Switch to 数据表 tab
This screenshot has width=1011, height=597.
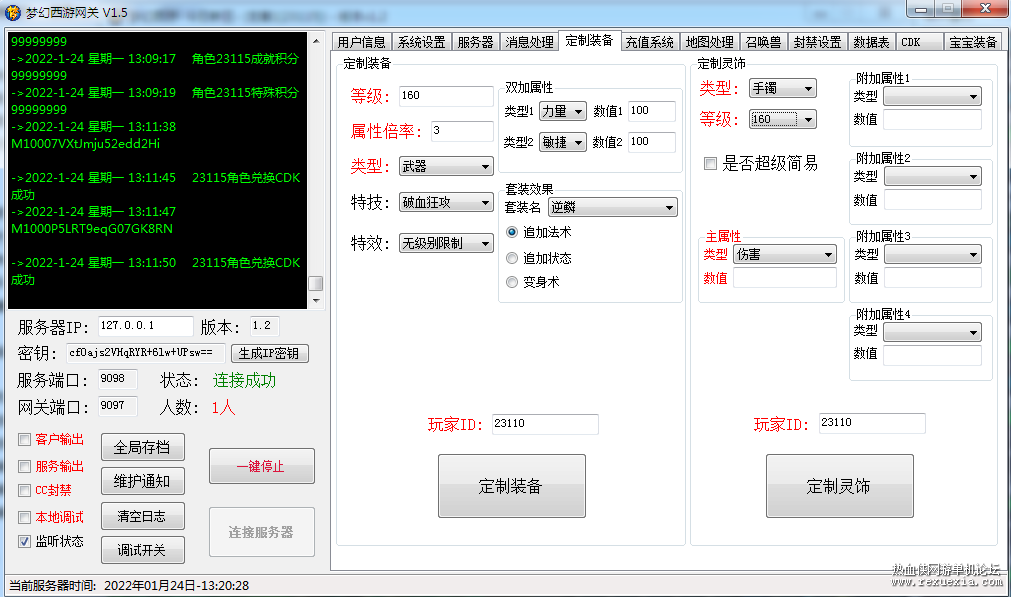point(872,42)
